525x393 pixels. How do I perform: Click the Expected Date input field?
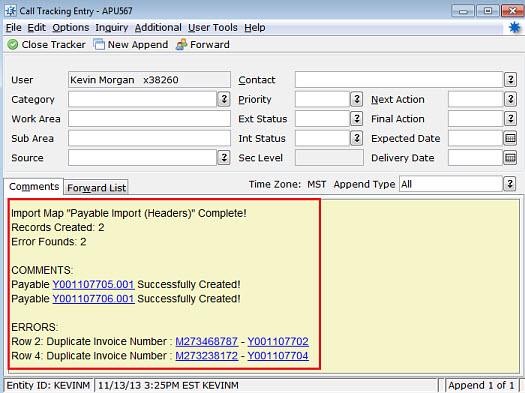pyautogui.click(x=475, y=138)
